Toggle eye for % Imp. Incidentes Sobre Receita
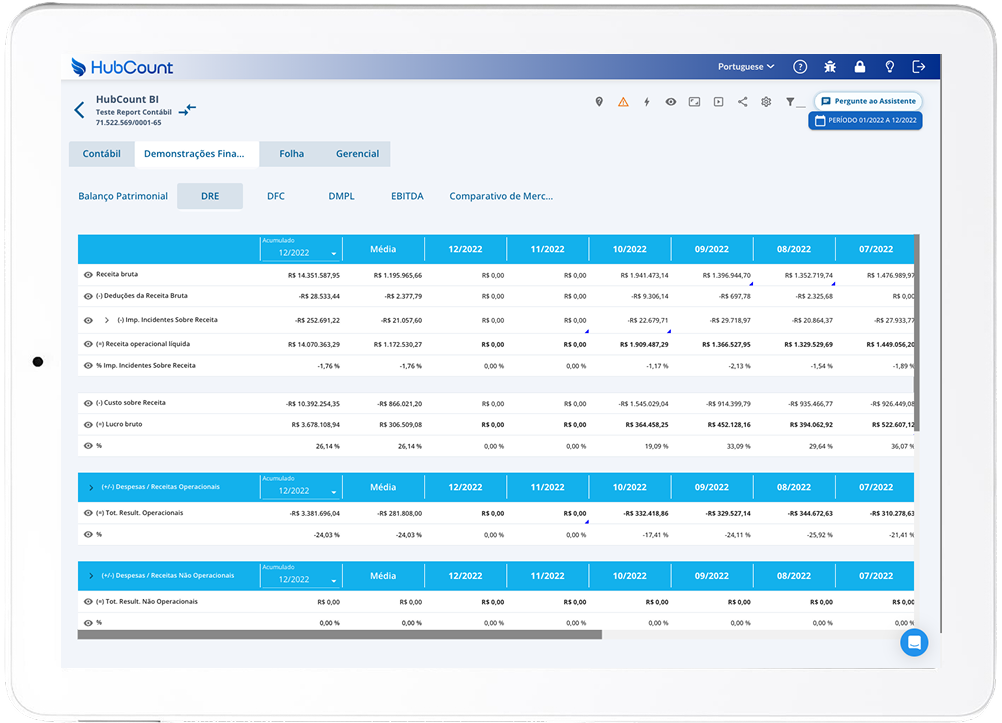Screen dimensions: 1002x723 (x=88, y=366)
